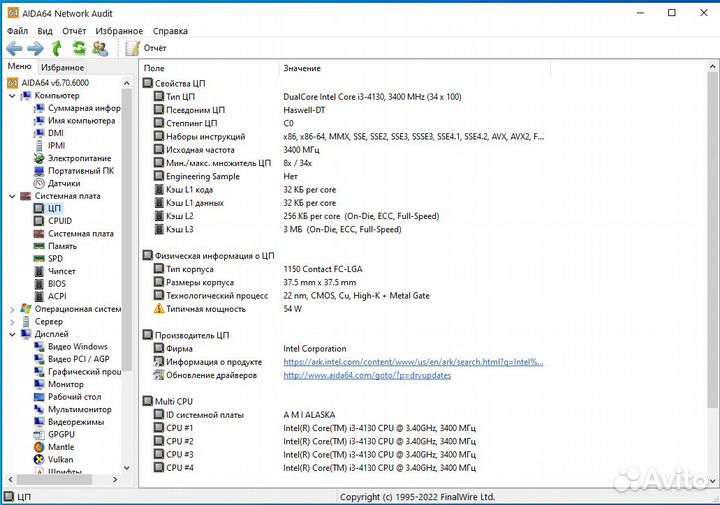Open the aida64.com driver updates link
Viewport: 720px width, 505px height.
point(367,375)
